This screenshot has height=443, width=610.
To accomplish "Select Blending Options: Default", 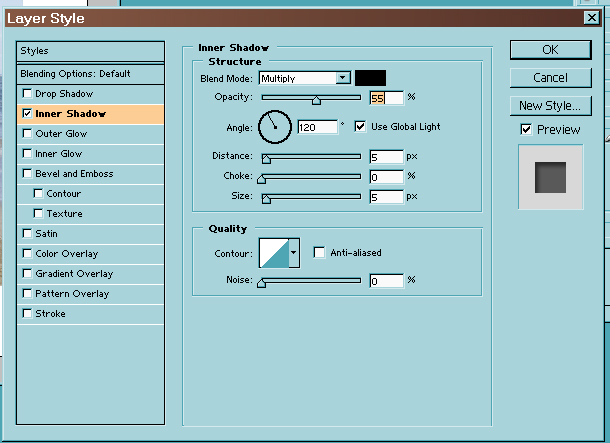I will click(x=76, y=74).
